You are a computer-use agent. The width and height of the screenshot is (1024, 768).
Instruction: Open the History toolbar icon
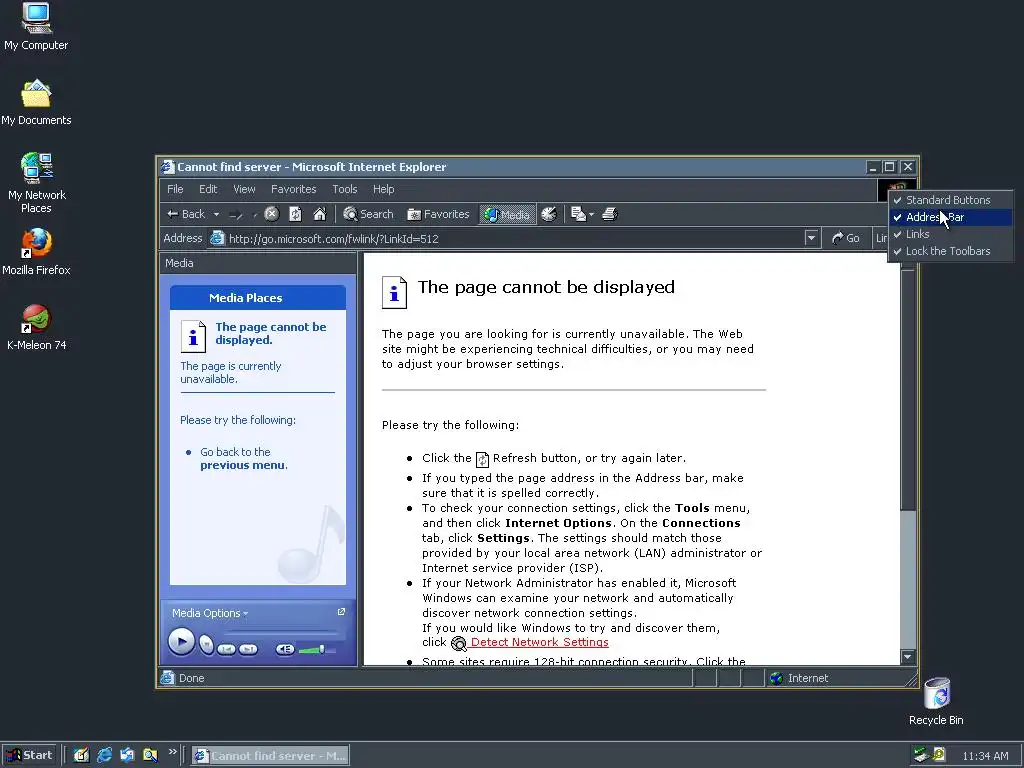[549, 214]
